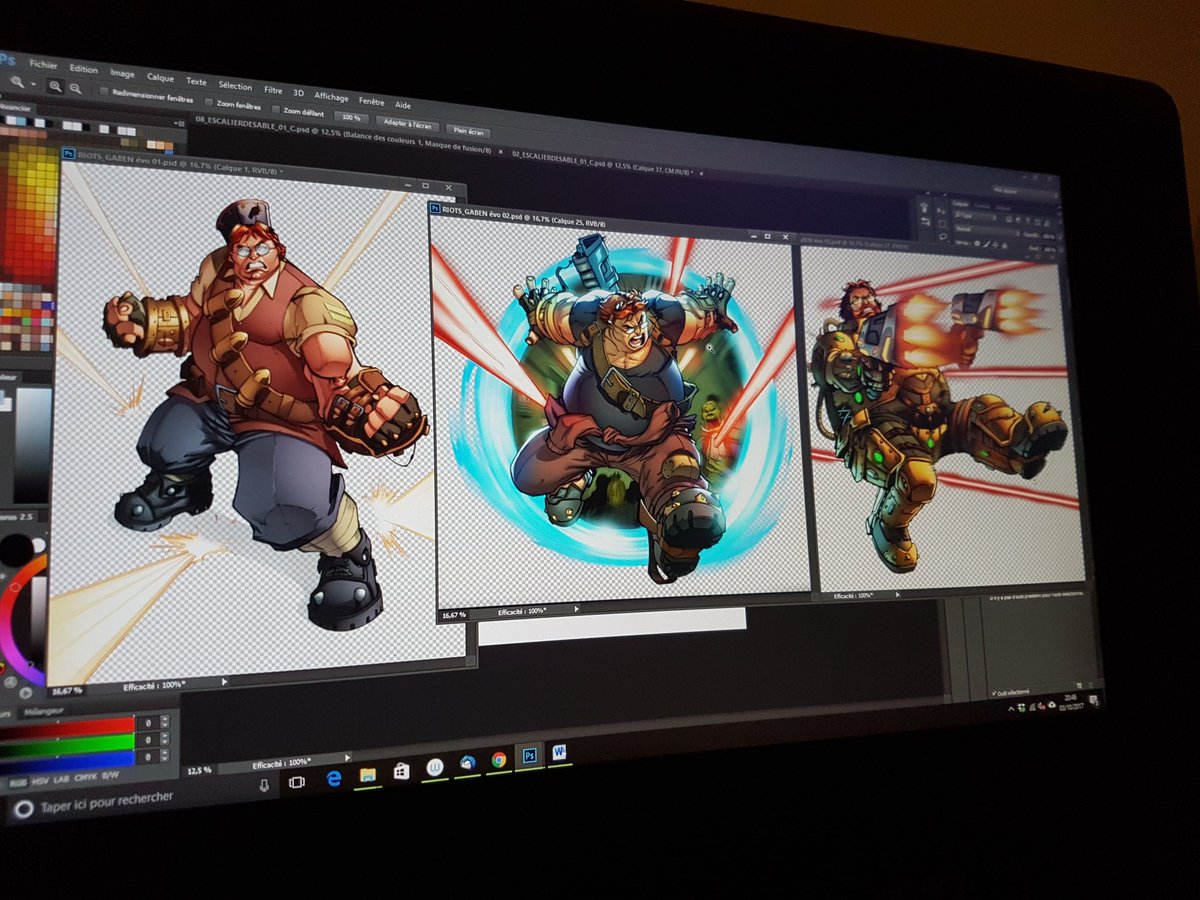
Task: Select the LAB color mode tab
Action: pyautogui.click(x=61, y=779)
